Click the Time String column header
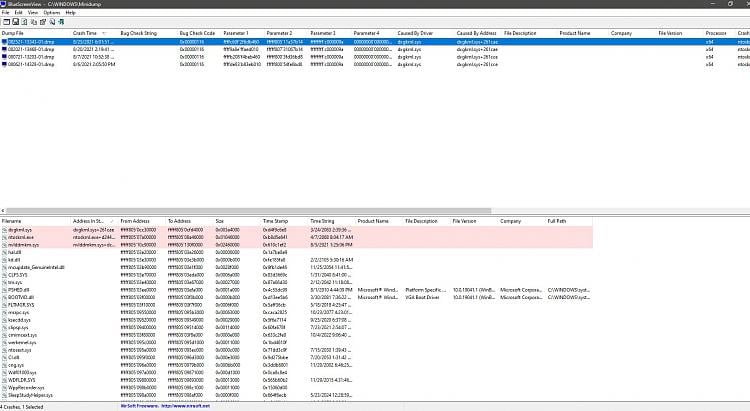Viewport: 750px width, 411px height. pos(331,221)
